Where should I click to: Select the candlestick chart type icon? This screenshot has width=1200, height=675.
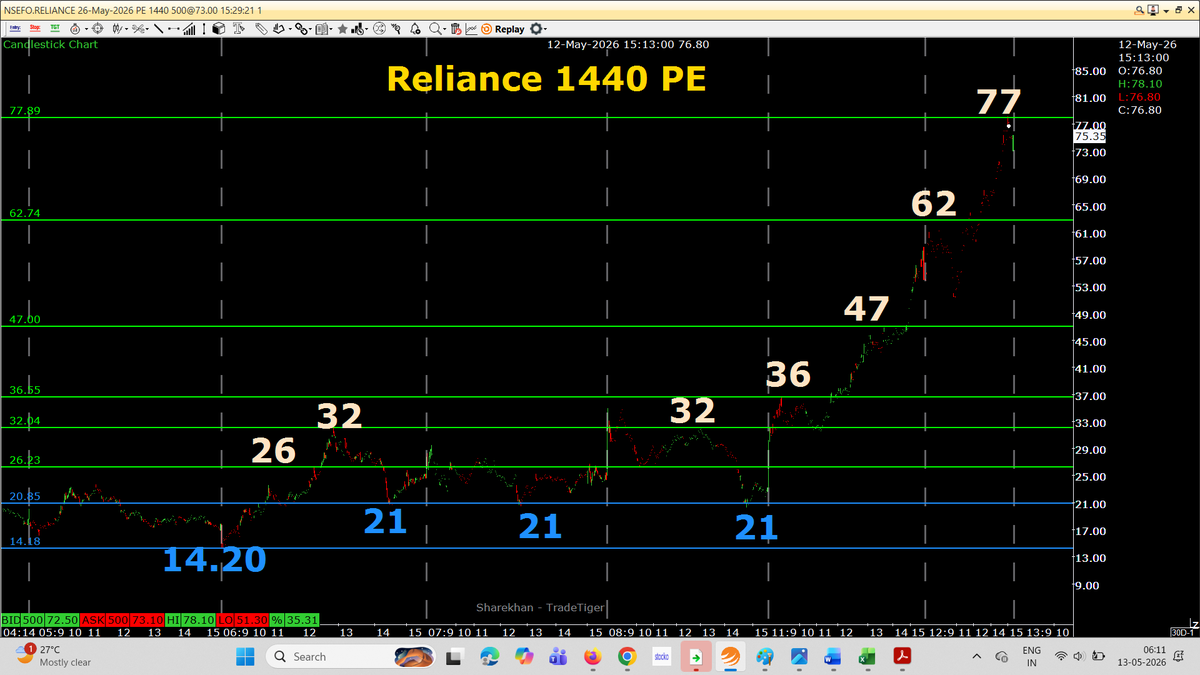point(117,29)
